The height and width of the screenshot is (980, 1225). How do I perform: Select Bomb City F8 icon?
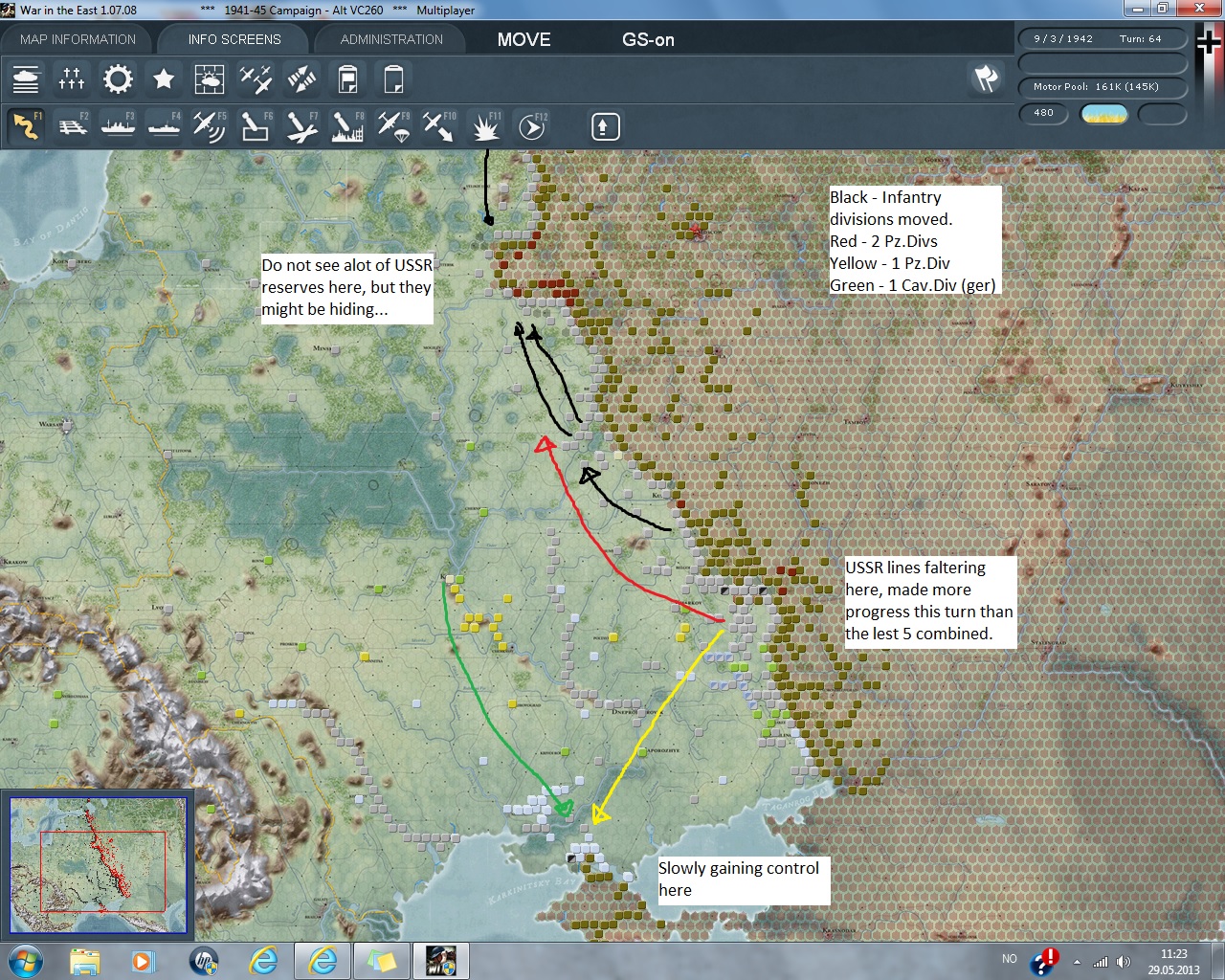pos(347,126)
